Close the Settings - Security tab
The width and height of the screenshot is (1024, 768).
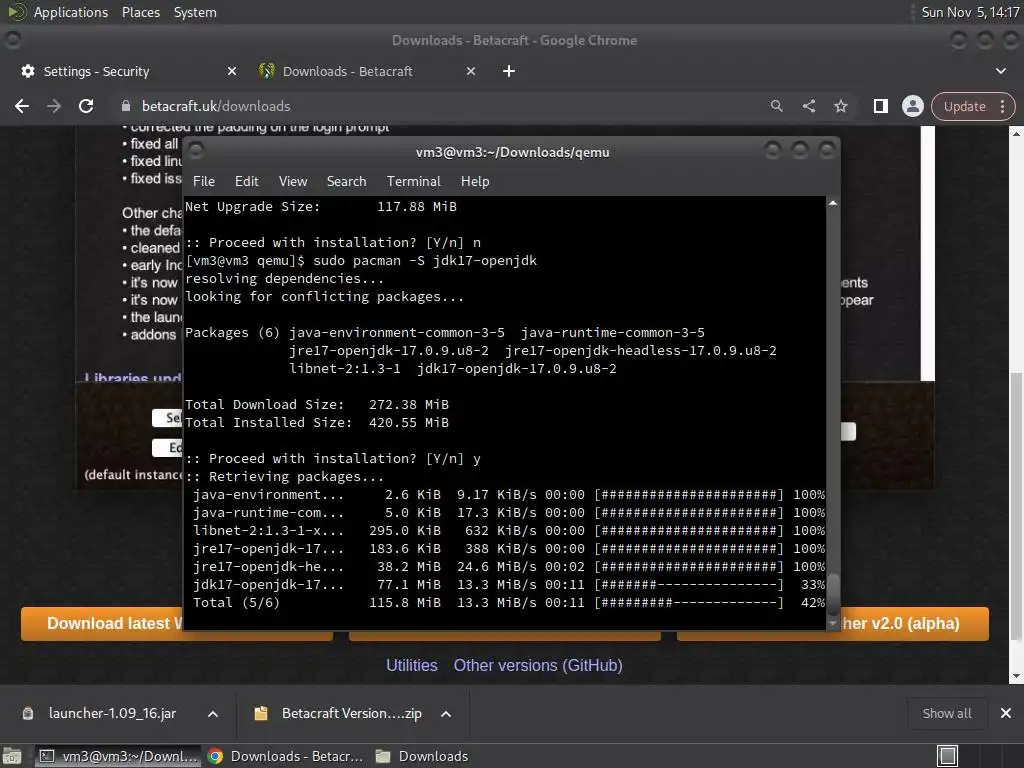pos(232,71)
